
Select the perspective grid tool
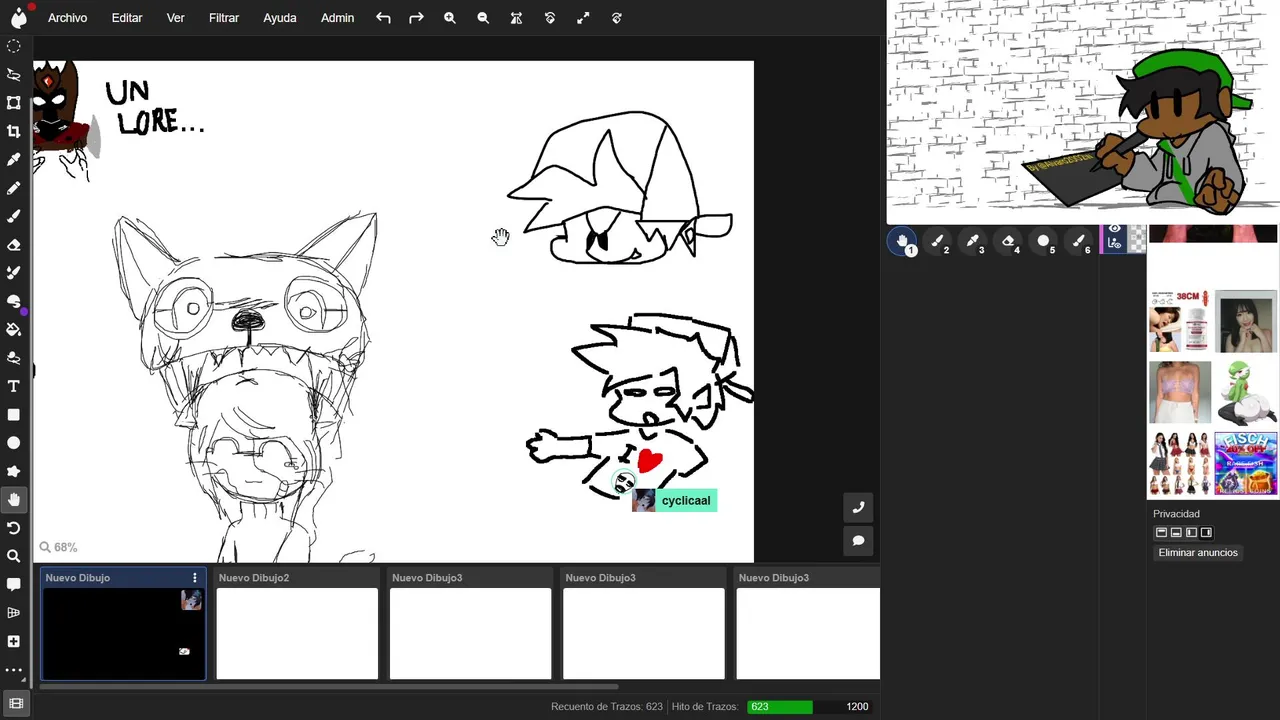[14, 613]
